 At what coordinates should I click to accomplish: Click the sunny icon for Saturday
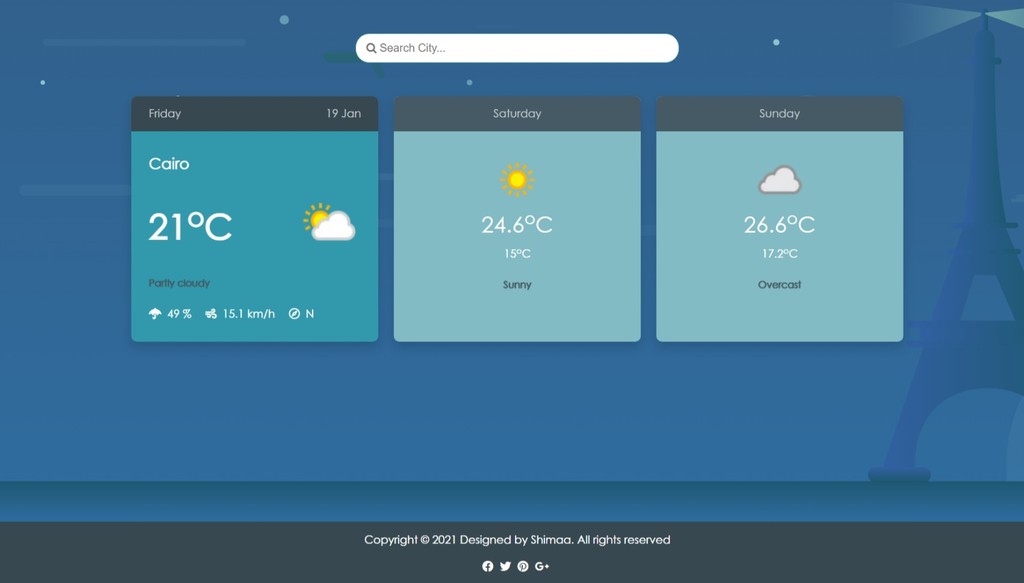point(517,180)
